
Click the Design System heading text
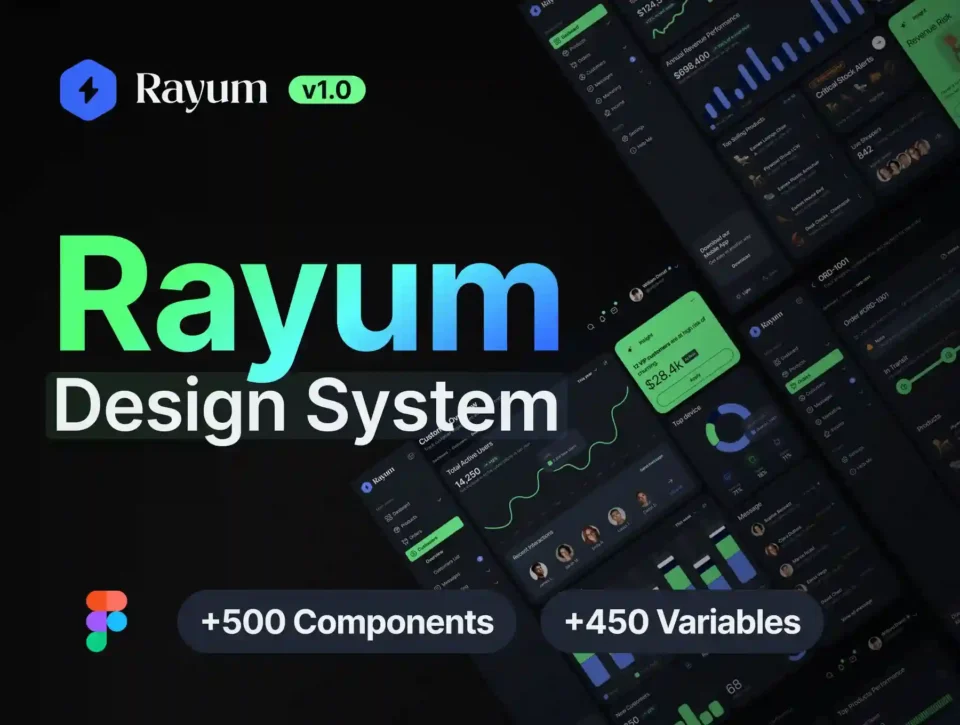point(305,408)
